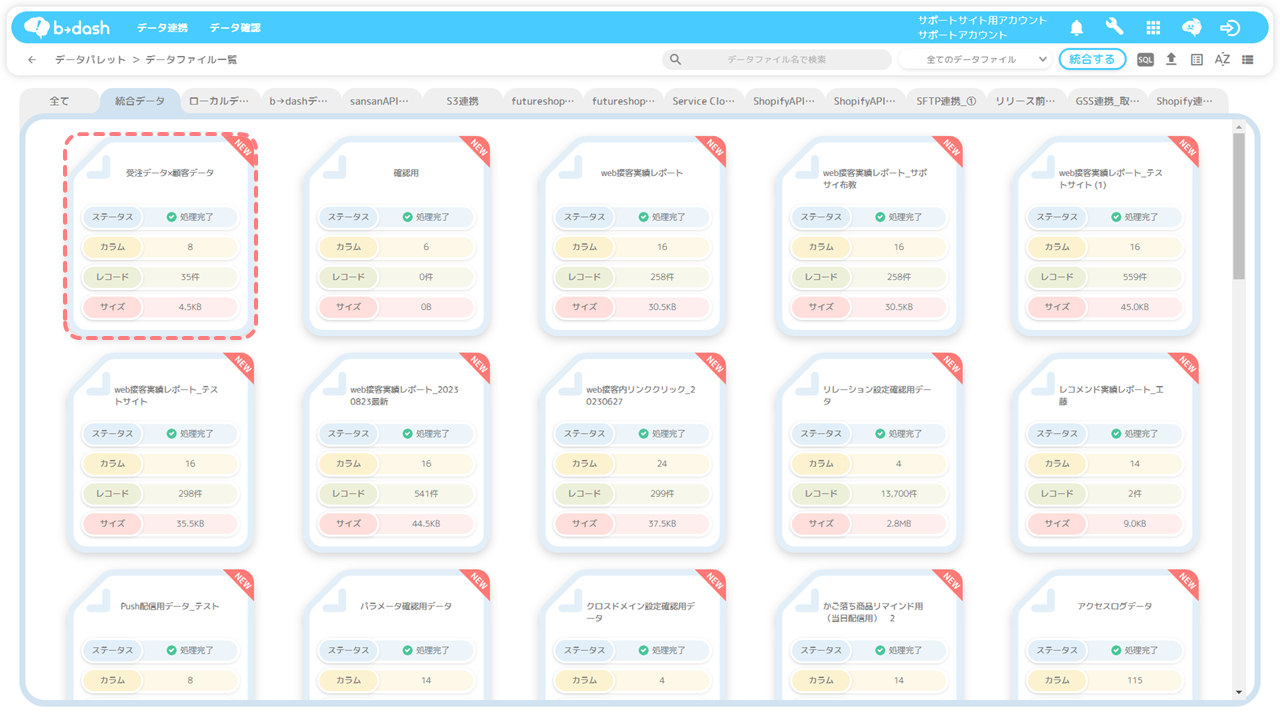
Task: Open the sansanAPI… tab
Action: (x=381, y=101)
